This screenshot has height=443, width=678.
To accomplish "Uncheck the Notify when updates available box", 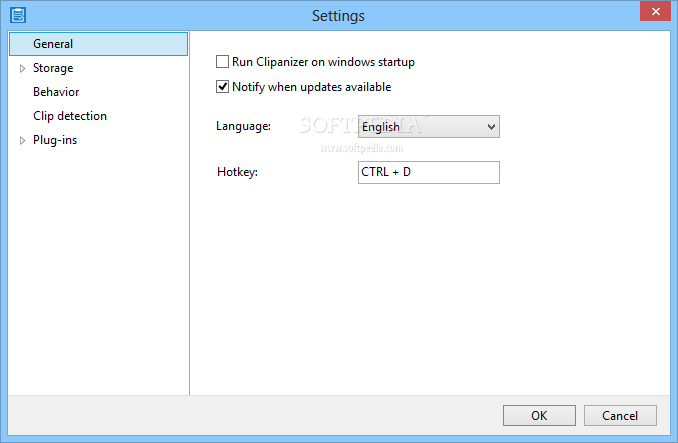I will pos(222,87).
